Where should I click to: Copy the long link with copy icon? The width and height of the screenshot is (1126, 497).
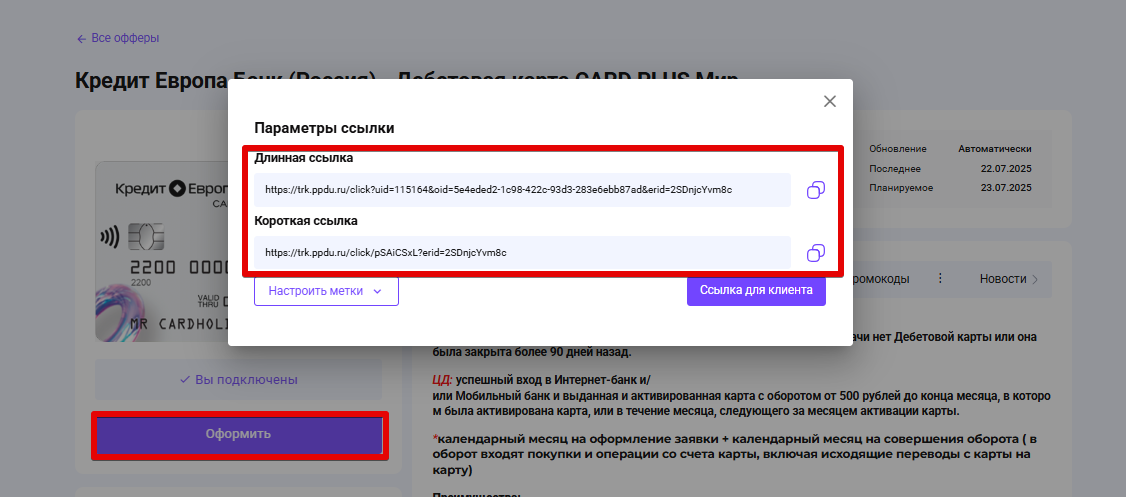point(815,190)
